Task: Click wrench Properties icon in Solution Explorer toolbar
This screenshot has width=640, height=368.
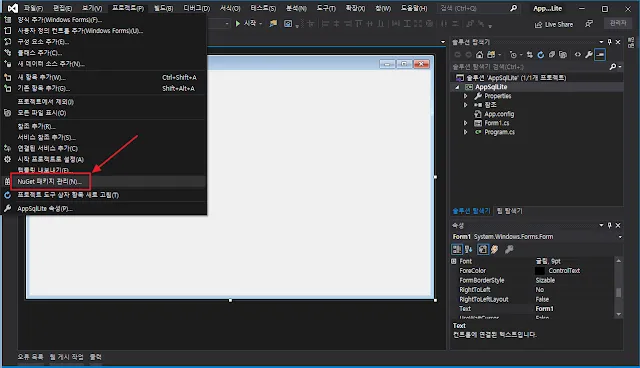Action: tap(589, 55)
